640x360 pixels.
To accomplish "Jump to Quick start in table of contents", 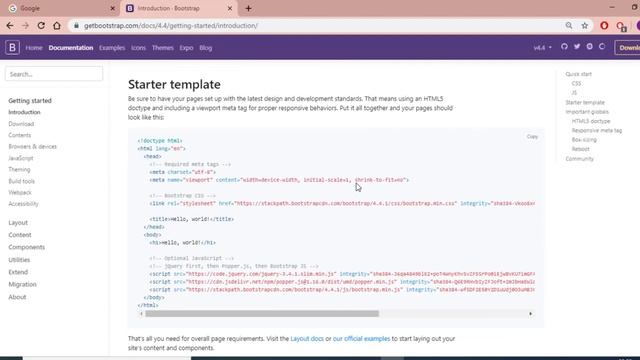I will tap(578, 74).
